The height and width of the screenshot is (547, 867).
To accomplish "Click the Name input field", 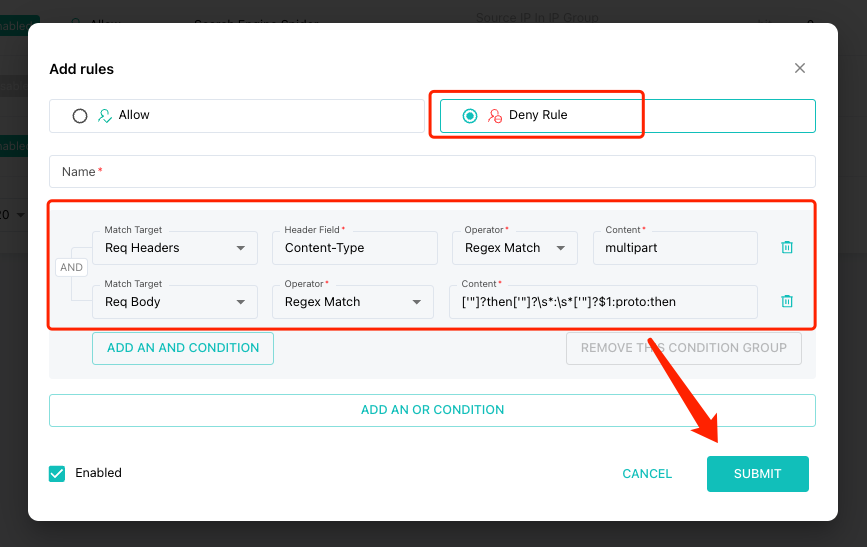I will pyautogui.click(x=432, y=171).
